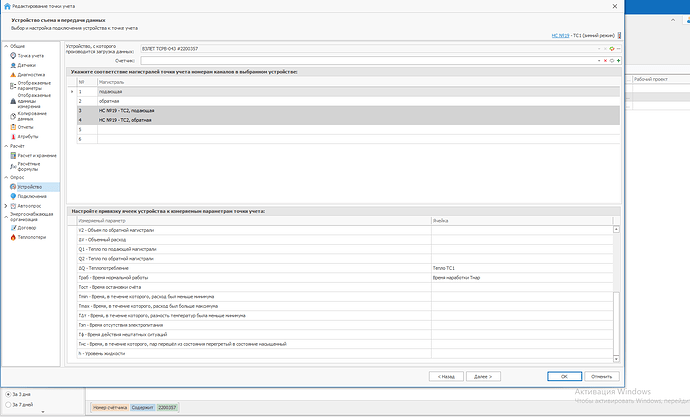This screenshot has width=690, height=417.
Task: Open the Отчеты sidebar item
Action: (x=26, y=127)
